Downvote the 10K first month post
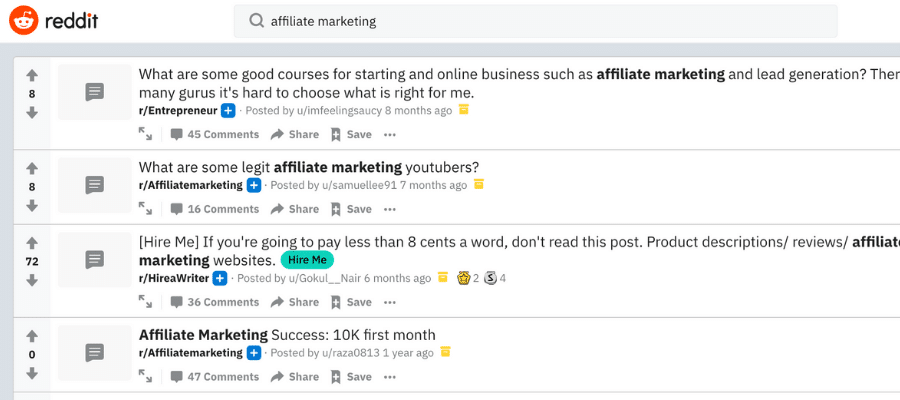The image size is (900, 400). coord(32,373)
